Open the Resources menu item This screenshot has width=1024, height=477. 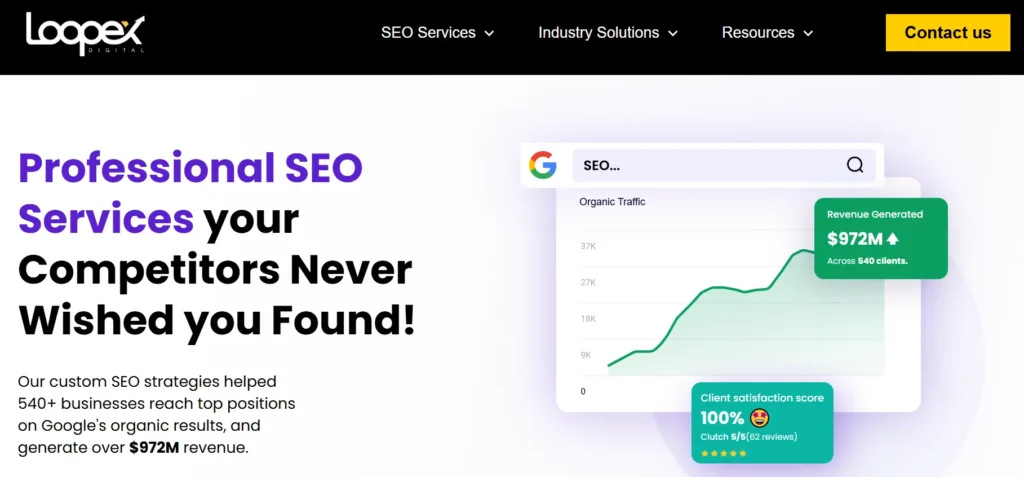(758, 33)
